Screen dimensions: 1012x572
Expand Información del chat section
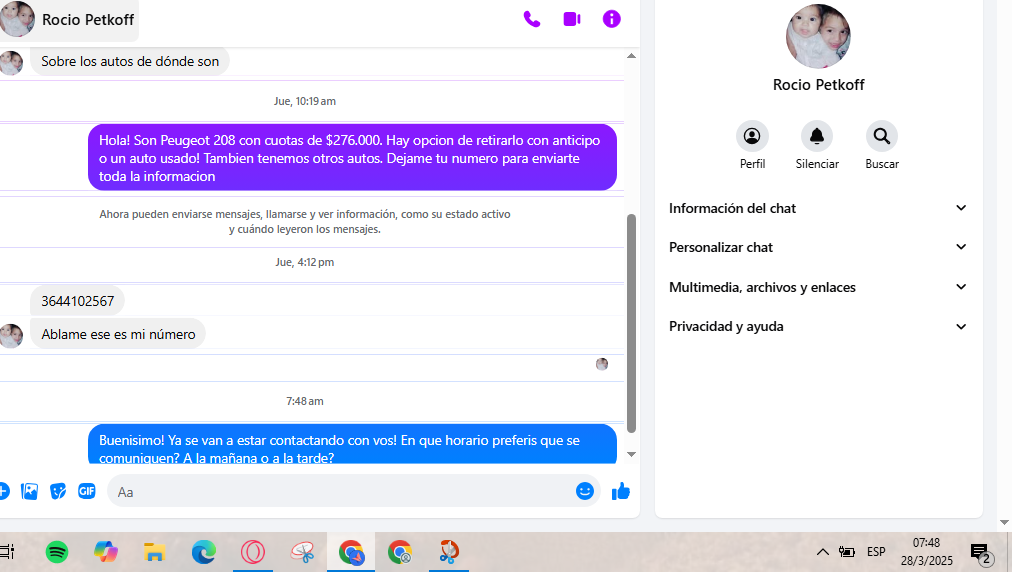click(x=818, y=208)
